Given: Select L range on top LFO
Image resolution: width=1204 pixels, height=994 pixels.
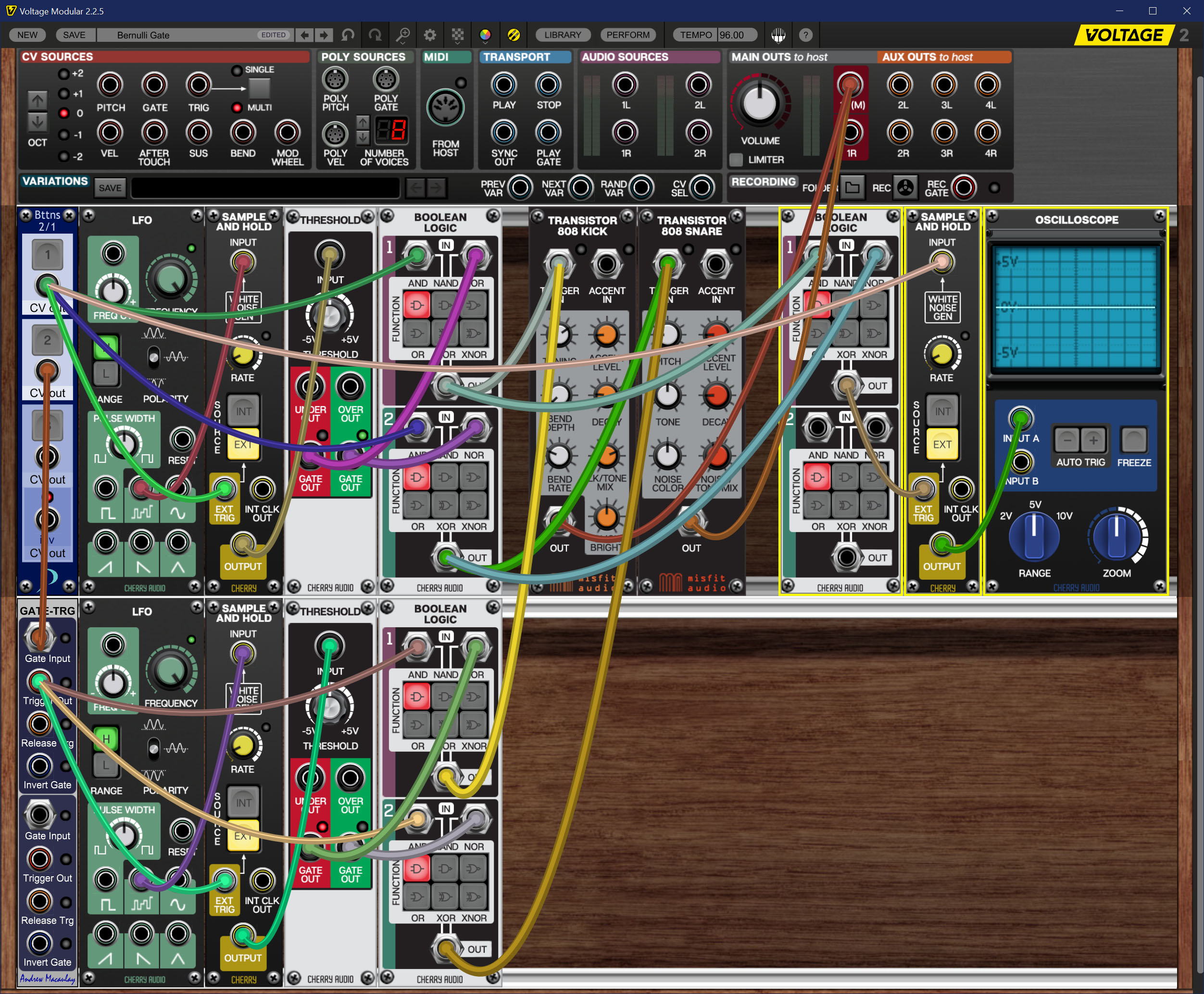Looking at the screenshot, I should pyautogui.click(x=106, y=374).
